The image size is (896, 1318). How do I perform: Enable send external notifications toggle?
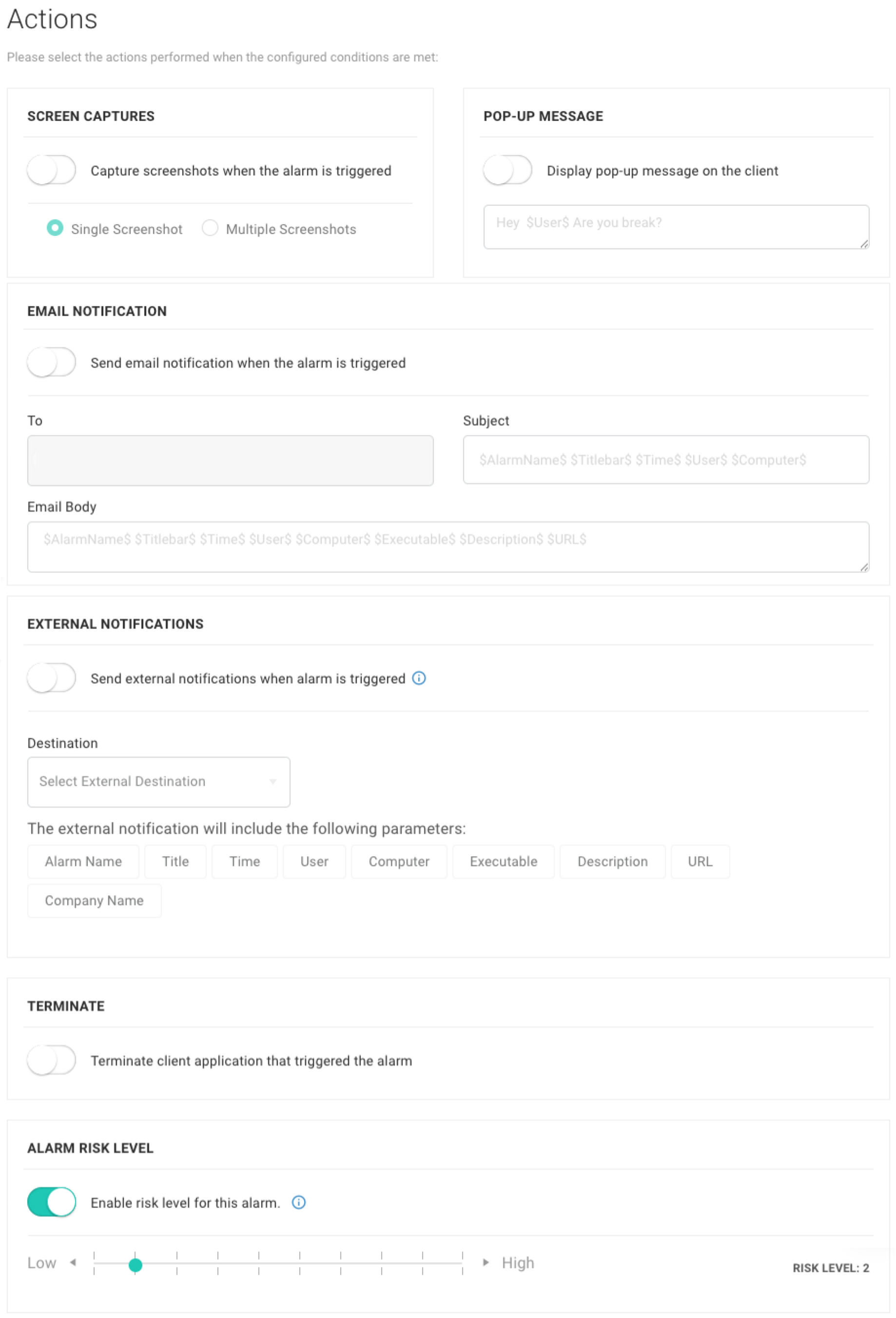point(52,678)
